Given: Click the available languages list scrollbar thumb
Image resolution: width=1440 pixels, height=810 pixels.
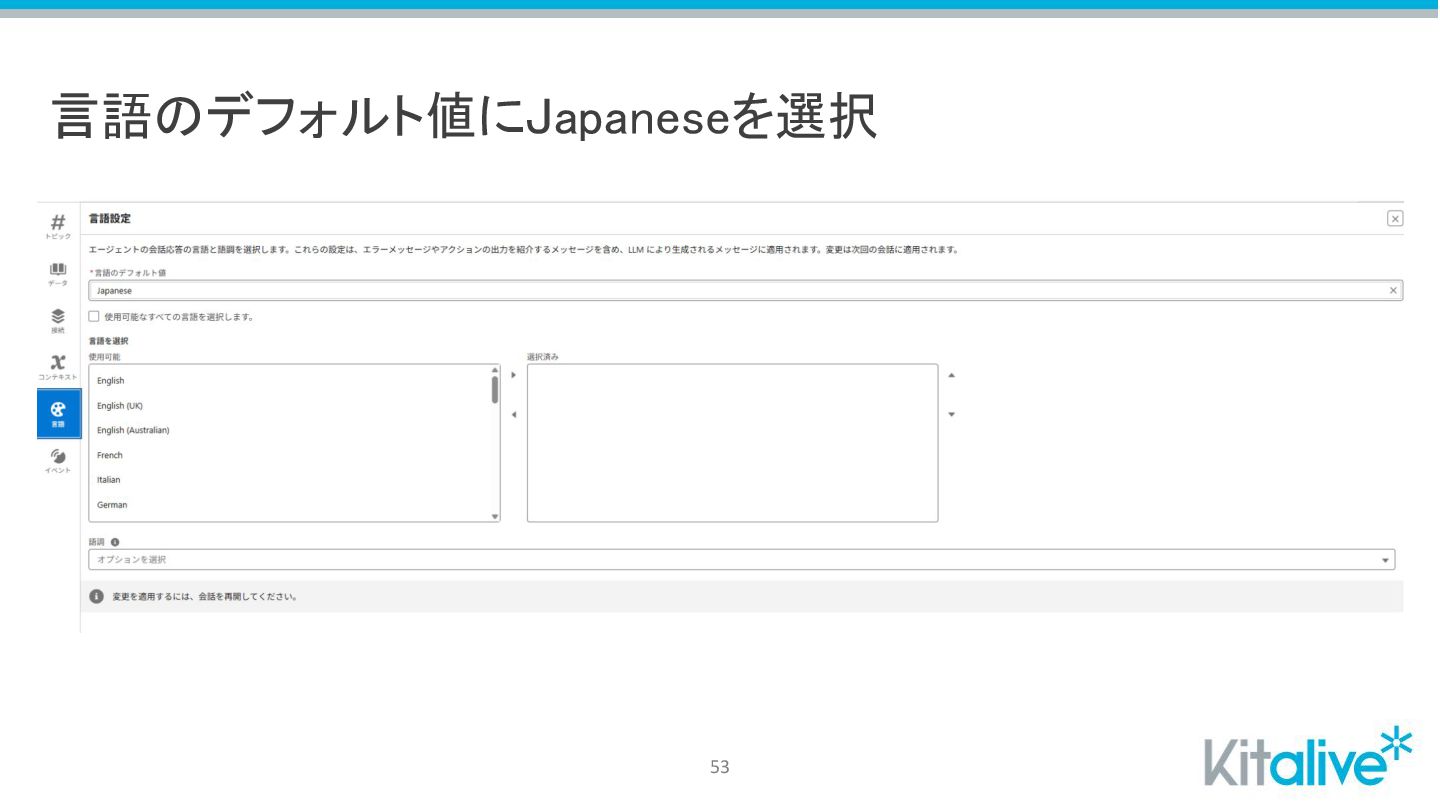Looking at the screenshot, I should pos(495,389).
